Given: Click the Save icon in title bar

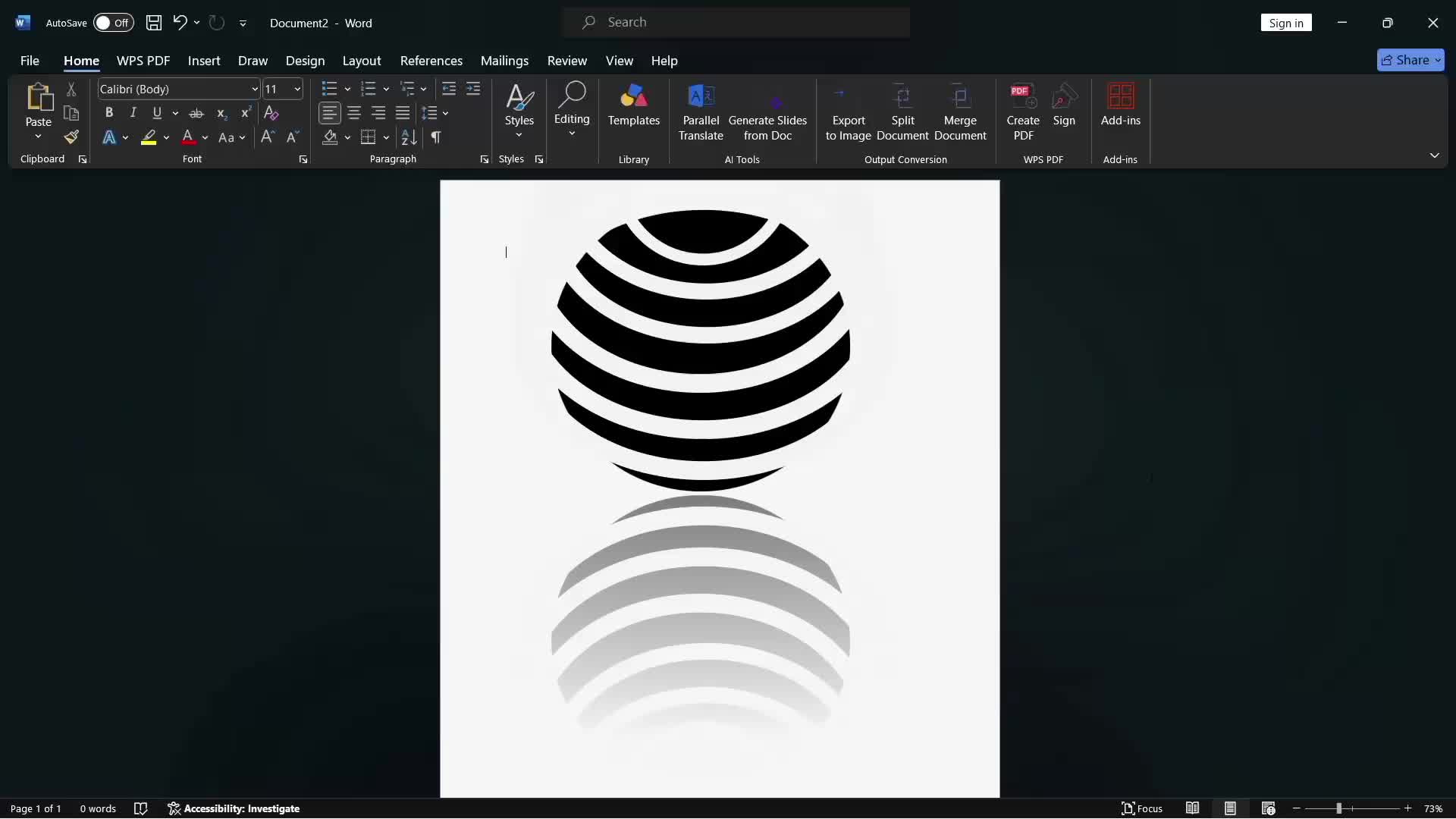Looking at the screenshot, I should tap(154, 23).
